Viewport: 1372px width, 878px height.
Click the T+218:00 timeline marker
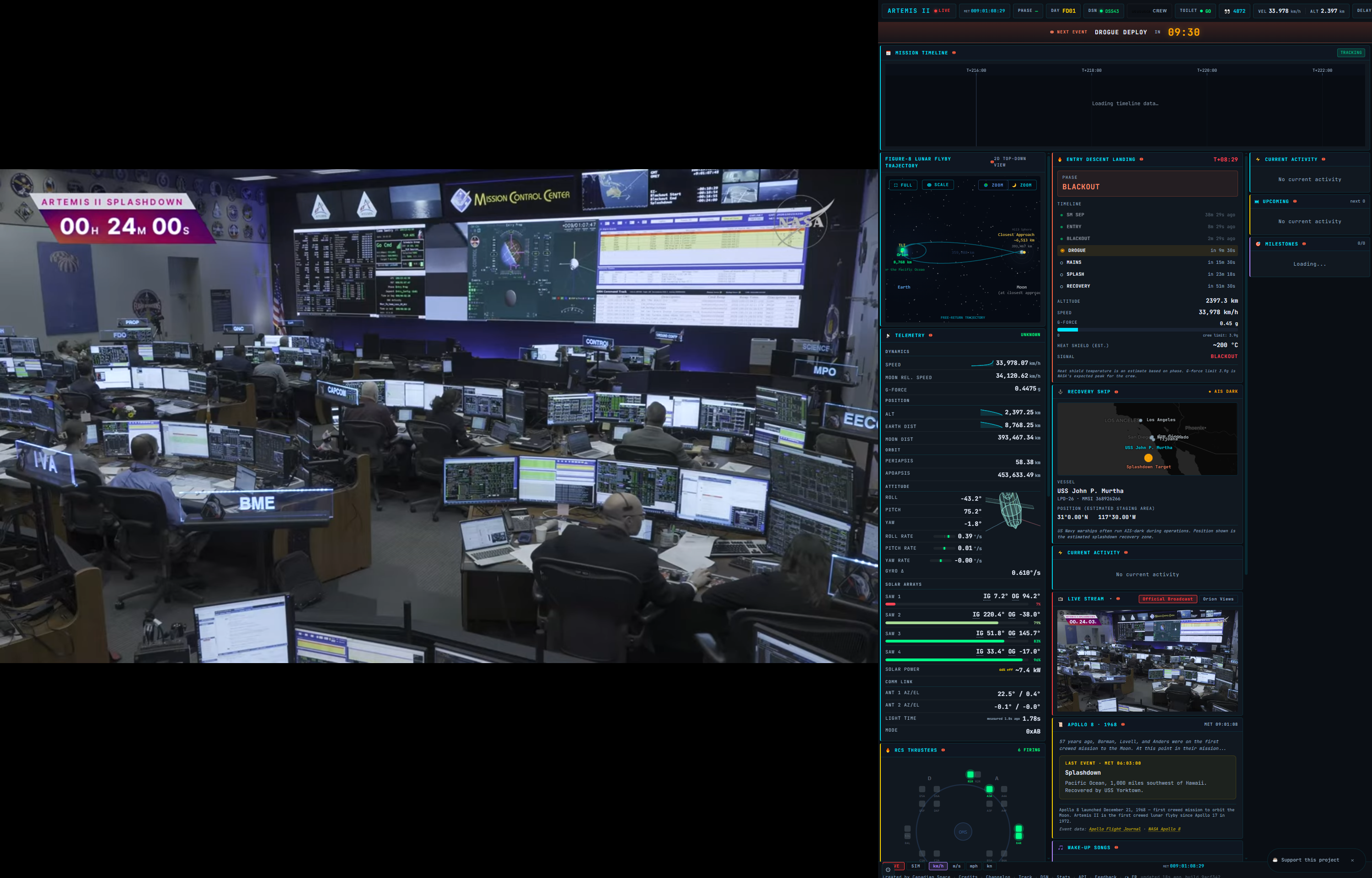(1092, 71)
